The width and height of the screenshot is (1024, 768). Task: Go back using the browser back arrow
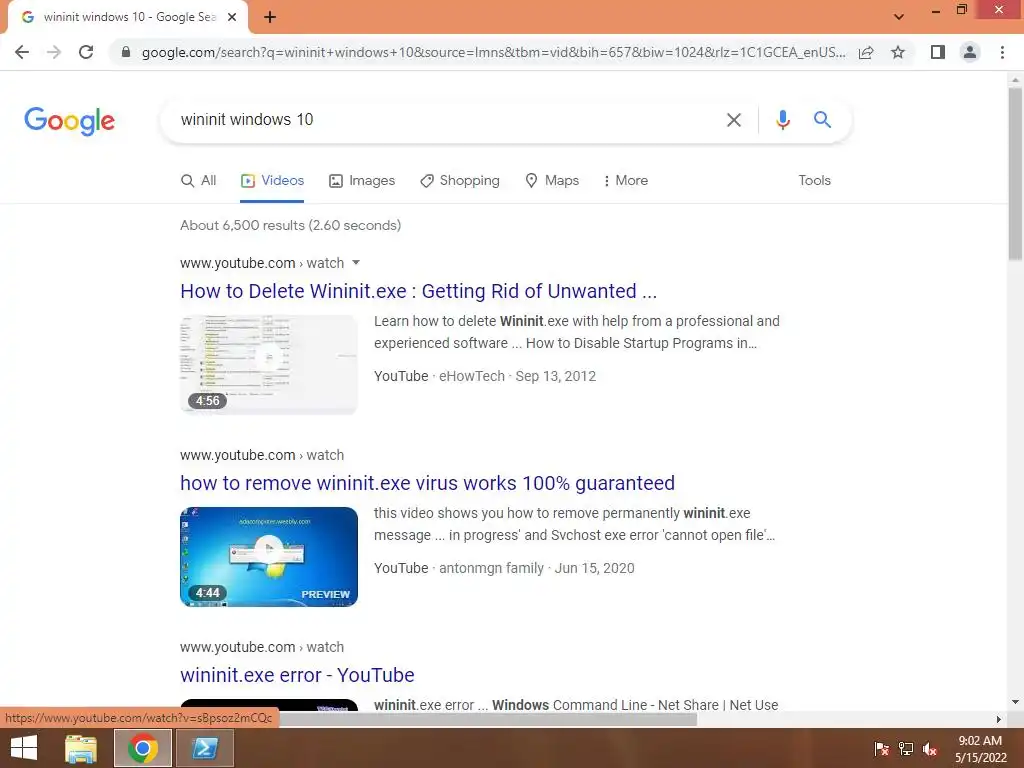click(x=22, y=52)
